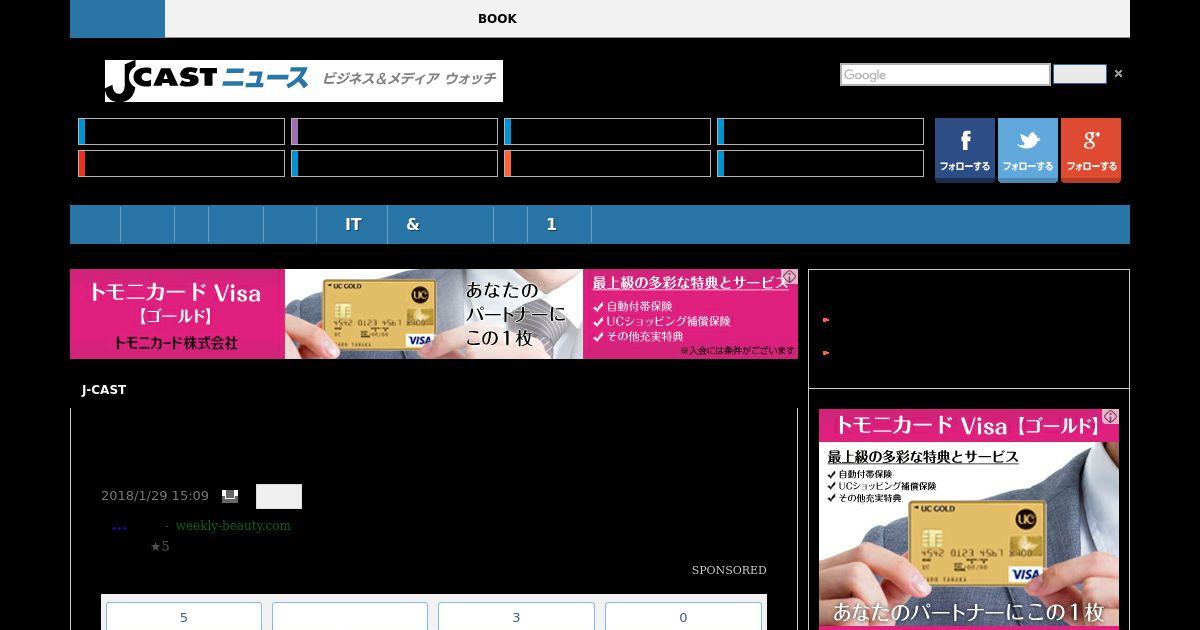Open the J-CAST News logo homepage
This screenshot has height=630, width=1200.
304,81
